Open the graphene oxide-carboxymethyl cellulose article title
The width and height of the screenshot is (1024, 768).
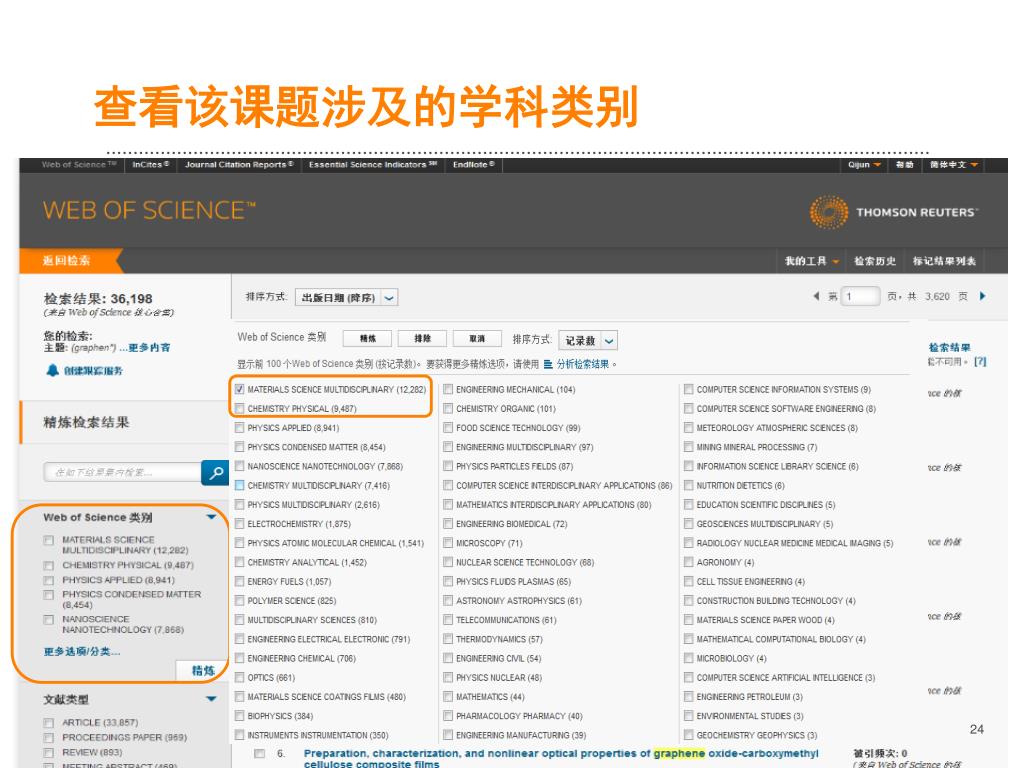coord(560,758)
